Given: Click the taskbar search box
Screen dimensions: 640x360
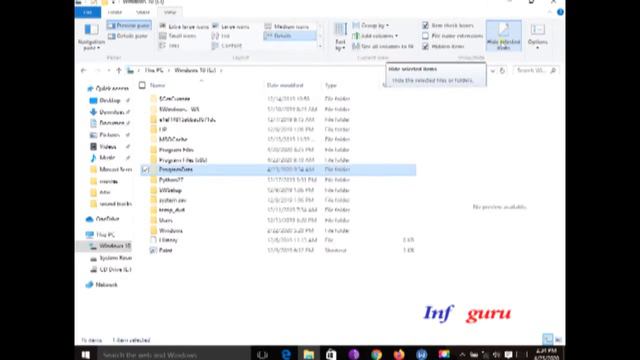Looking at the screenshot, I should coord(174,355).
